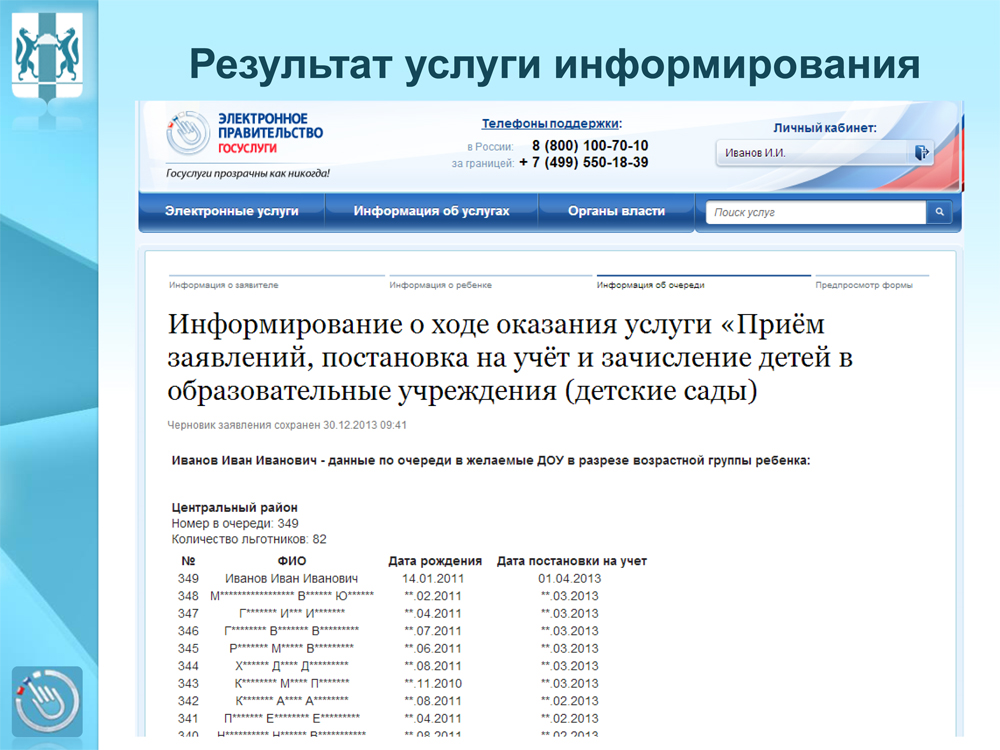
Task: Open the Информация об услугах menu
Action: (x=431, y=211)
